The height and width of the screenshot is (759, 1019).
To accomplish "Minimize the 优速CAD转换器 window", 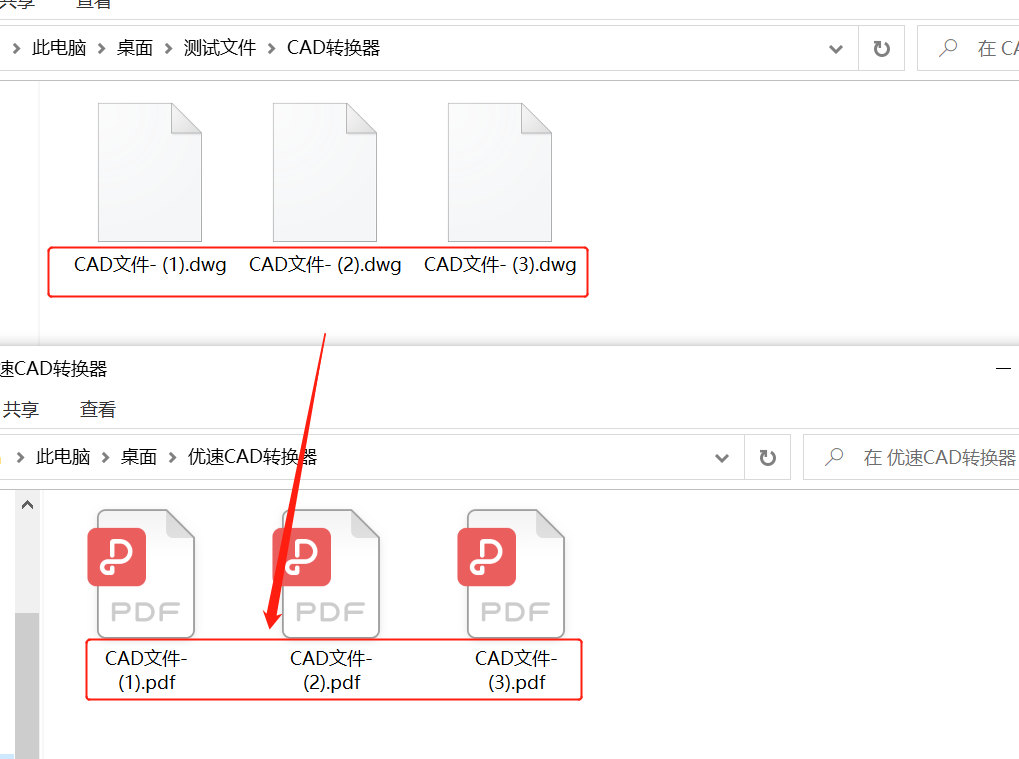I will [x=1003, y=368].
